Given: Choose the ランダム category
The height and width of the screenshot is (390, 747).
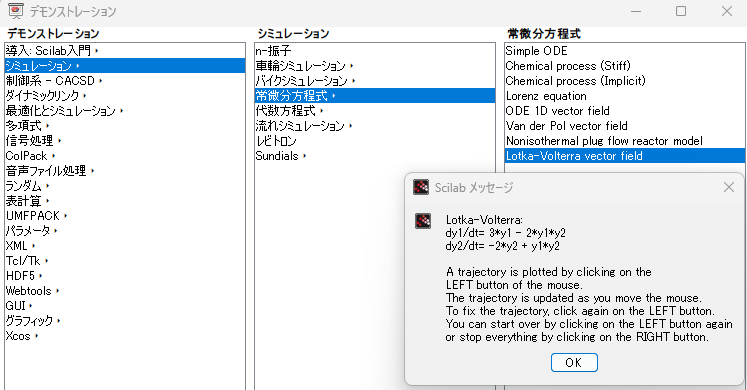Looking at the screenshot, I should point(125,186).
